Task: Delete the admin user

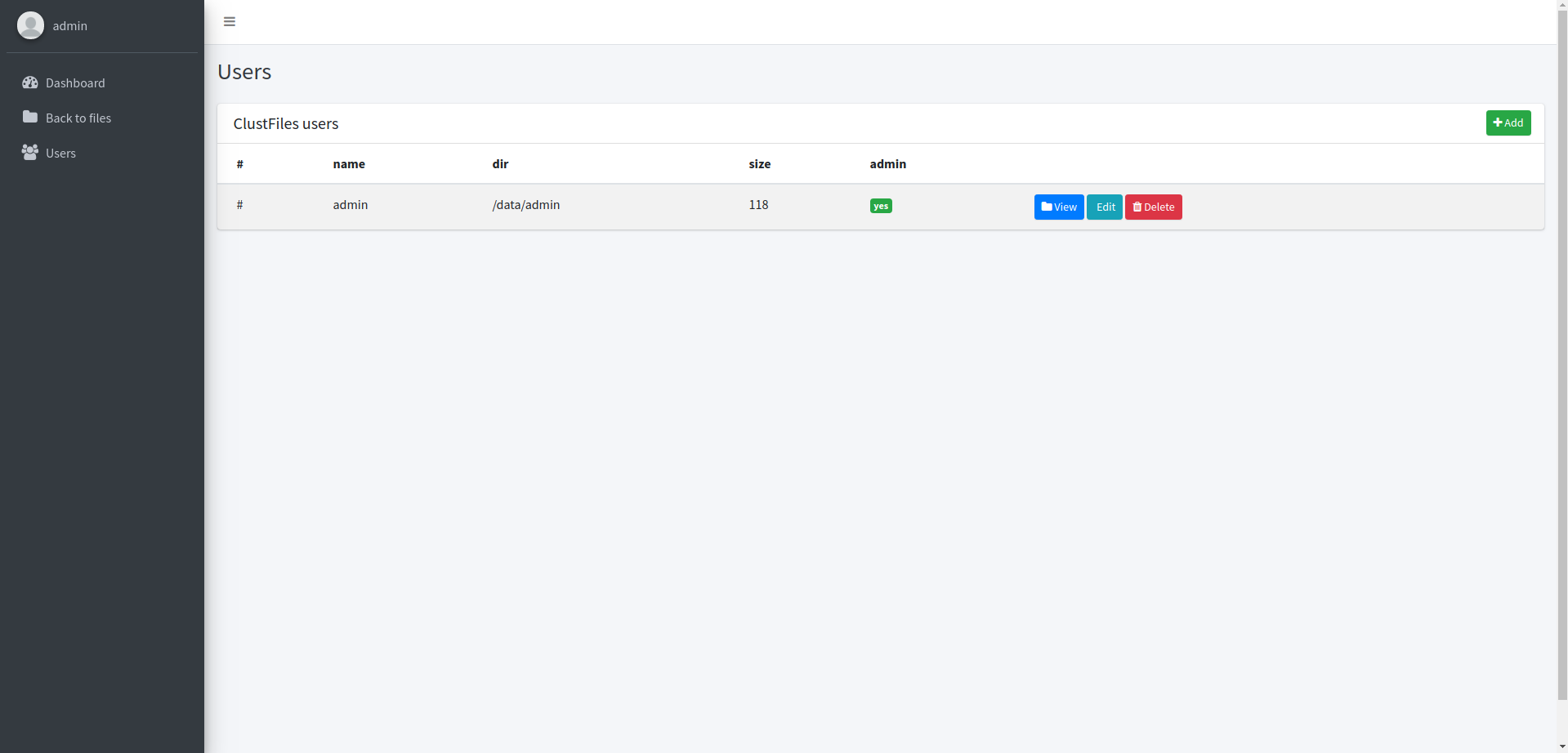Action: click(x=1153, y=207)
